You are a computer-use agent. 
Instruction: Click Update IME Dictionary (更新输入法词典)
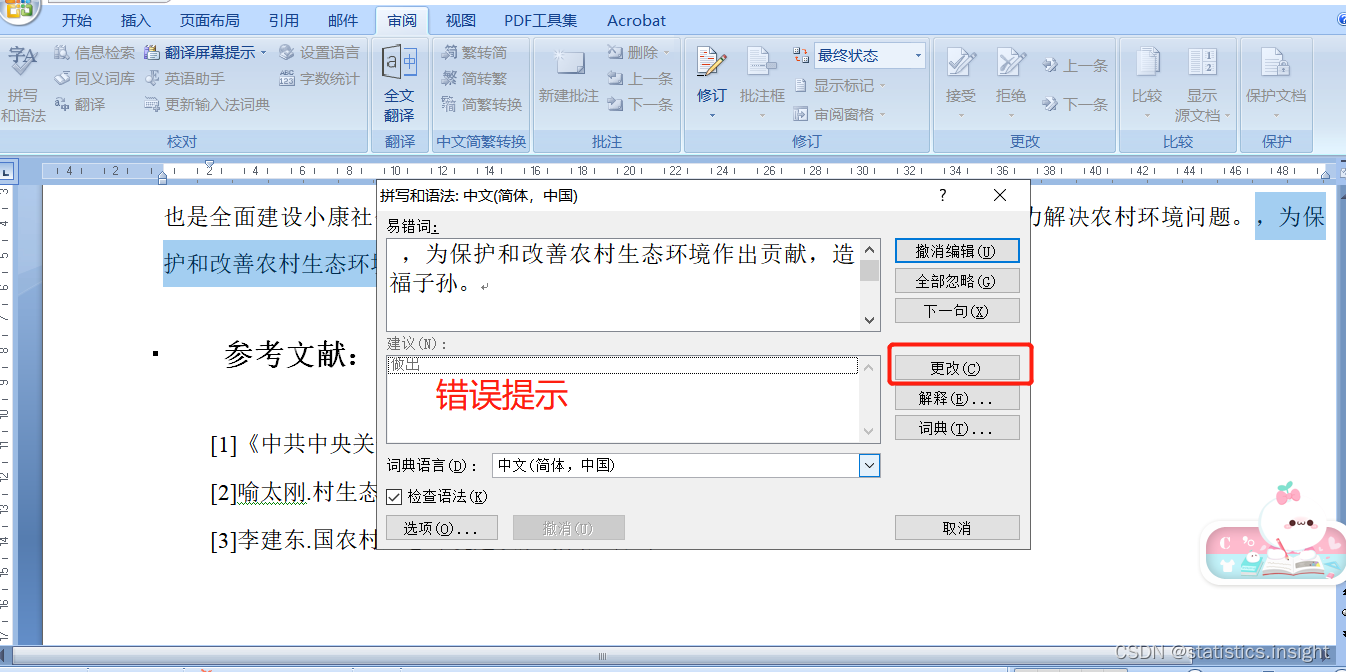pyautogui.click(x=207, y=104)
